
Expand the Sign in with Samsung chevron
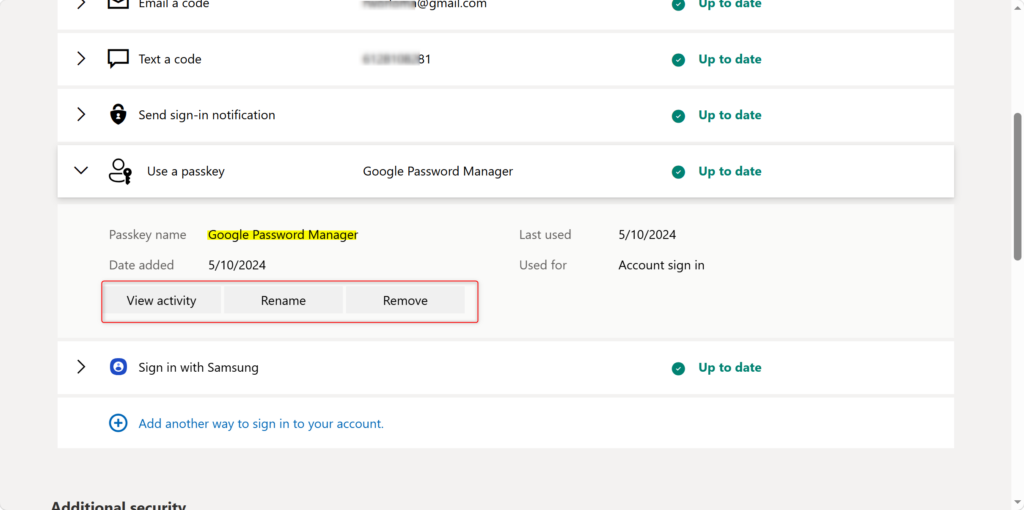click(81, 367)
